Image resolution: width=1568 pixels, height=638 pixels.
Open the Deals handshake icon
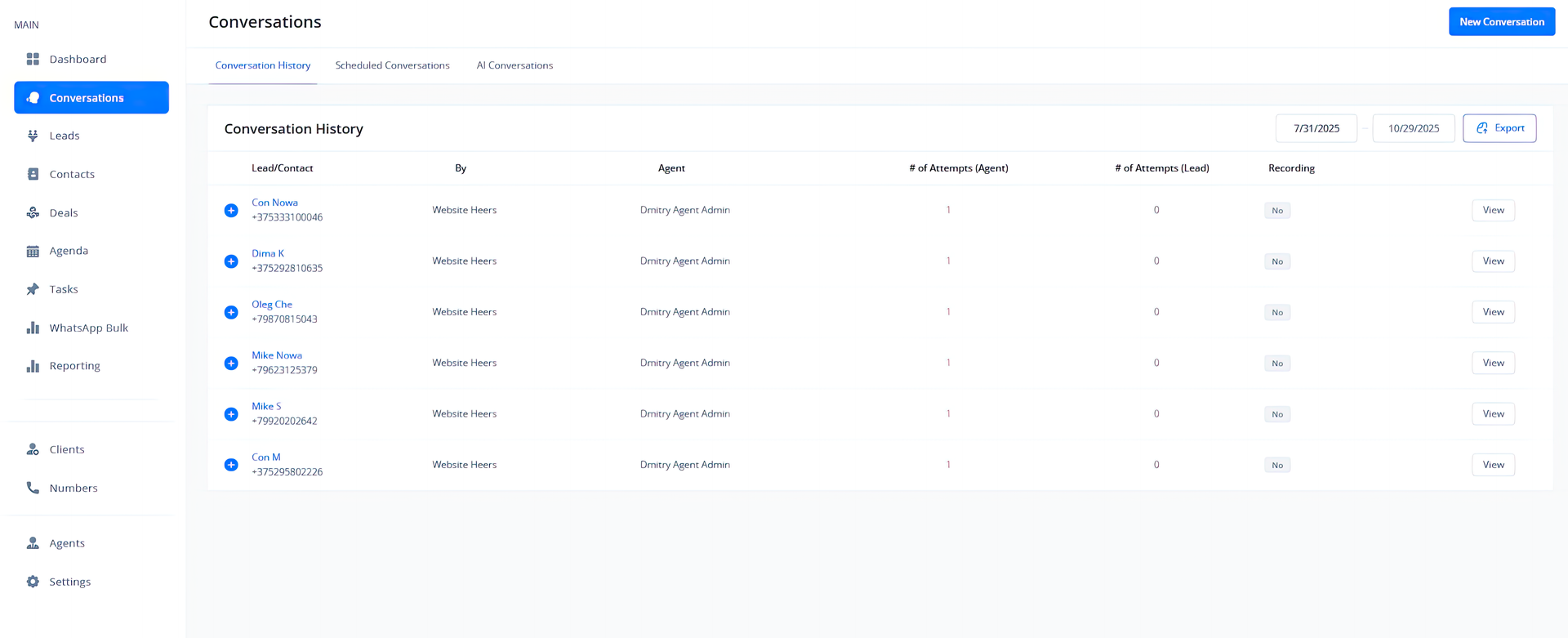coord(33,212)
